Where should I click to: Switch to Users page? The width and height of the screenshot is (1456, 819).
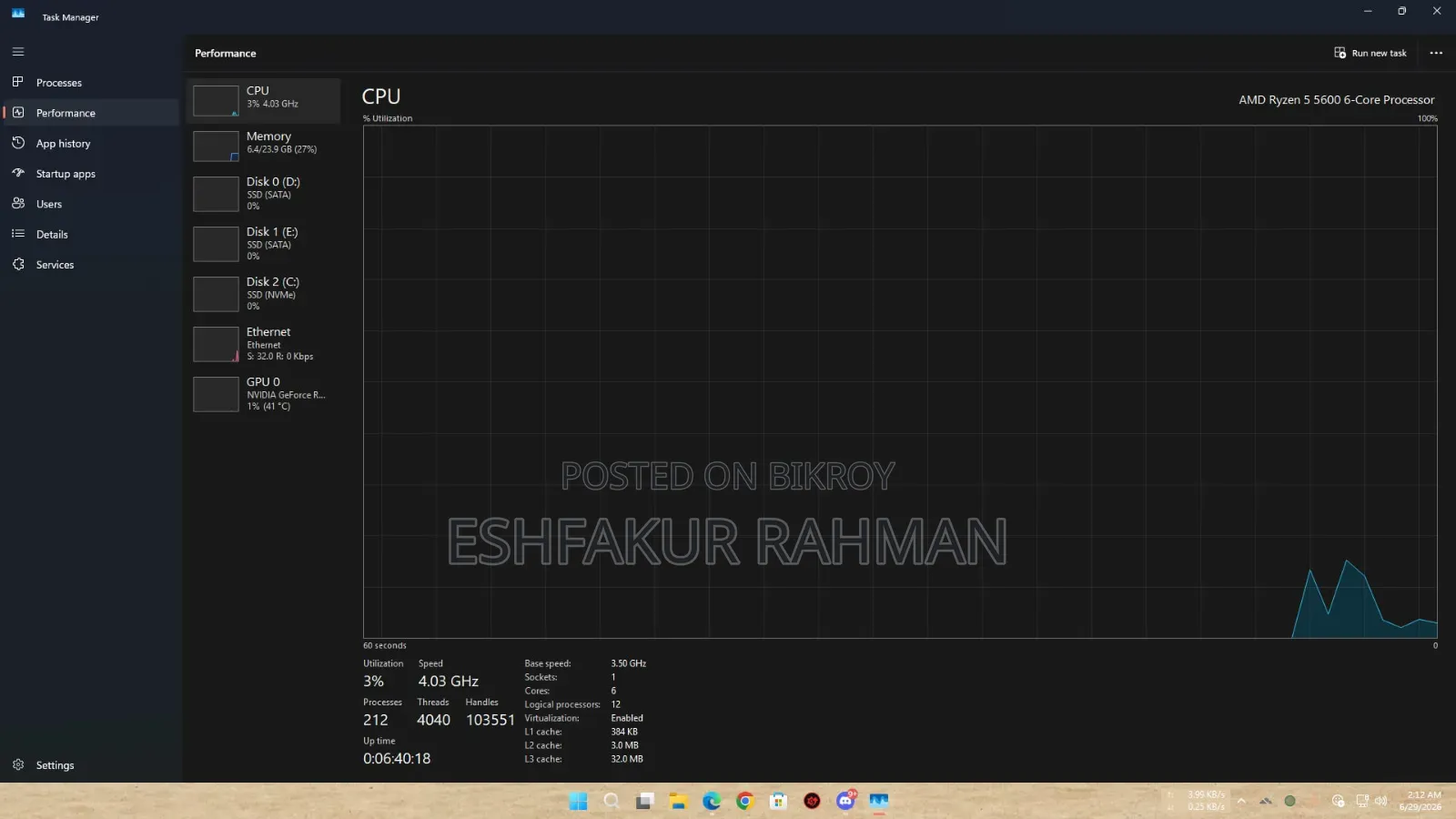(91, 204)
